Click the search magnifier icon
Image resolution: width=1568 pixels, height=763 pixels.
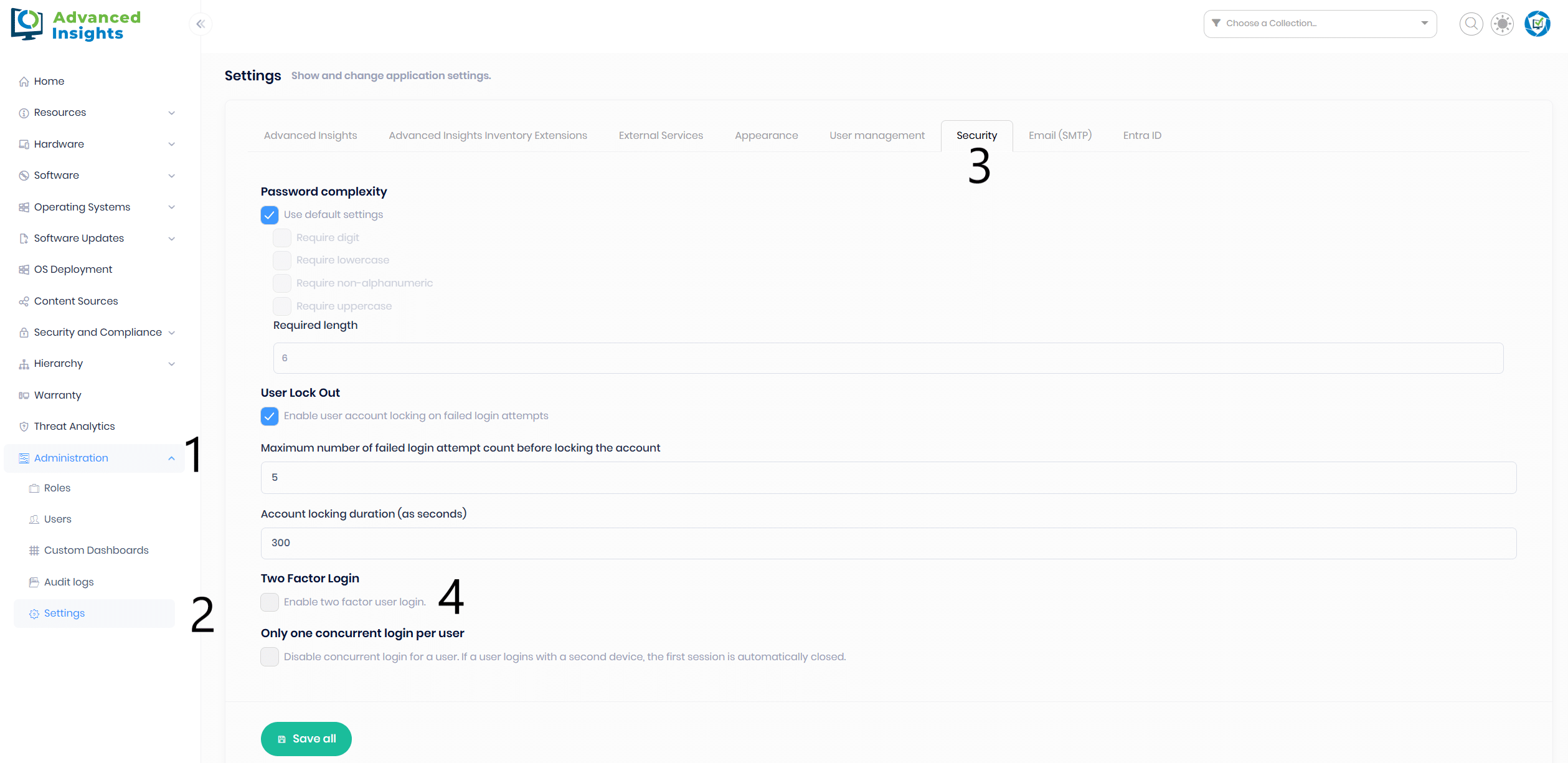pos(1471,24)
